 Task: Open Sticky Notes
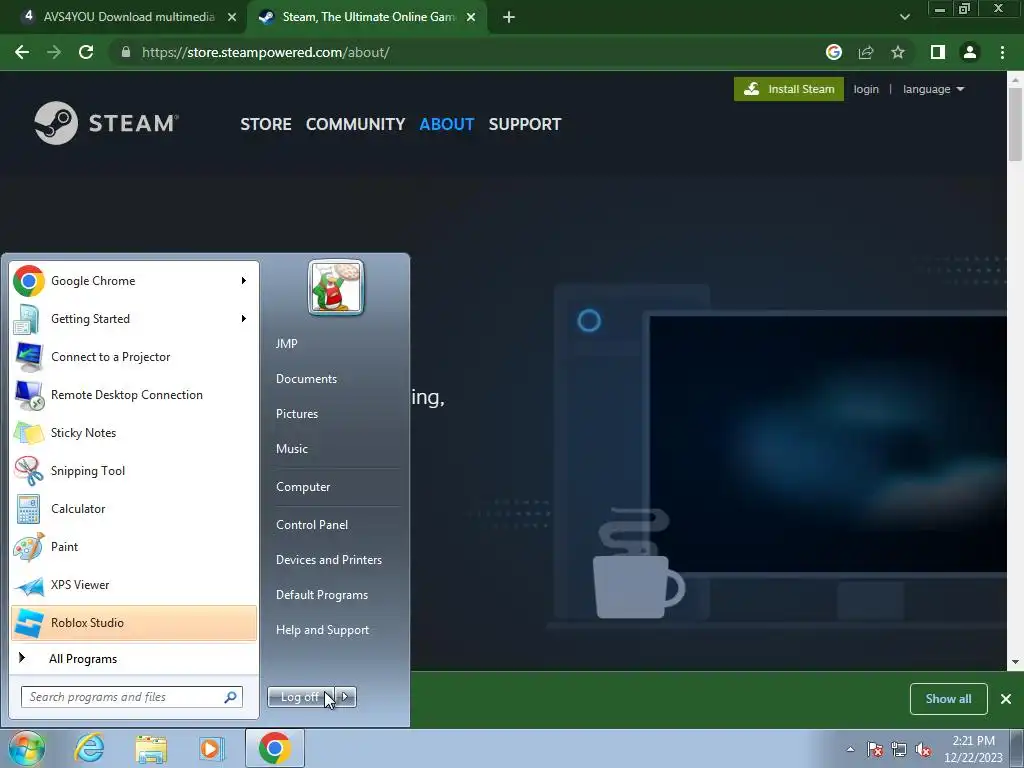click(x=134, y=432)
